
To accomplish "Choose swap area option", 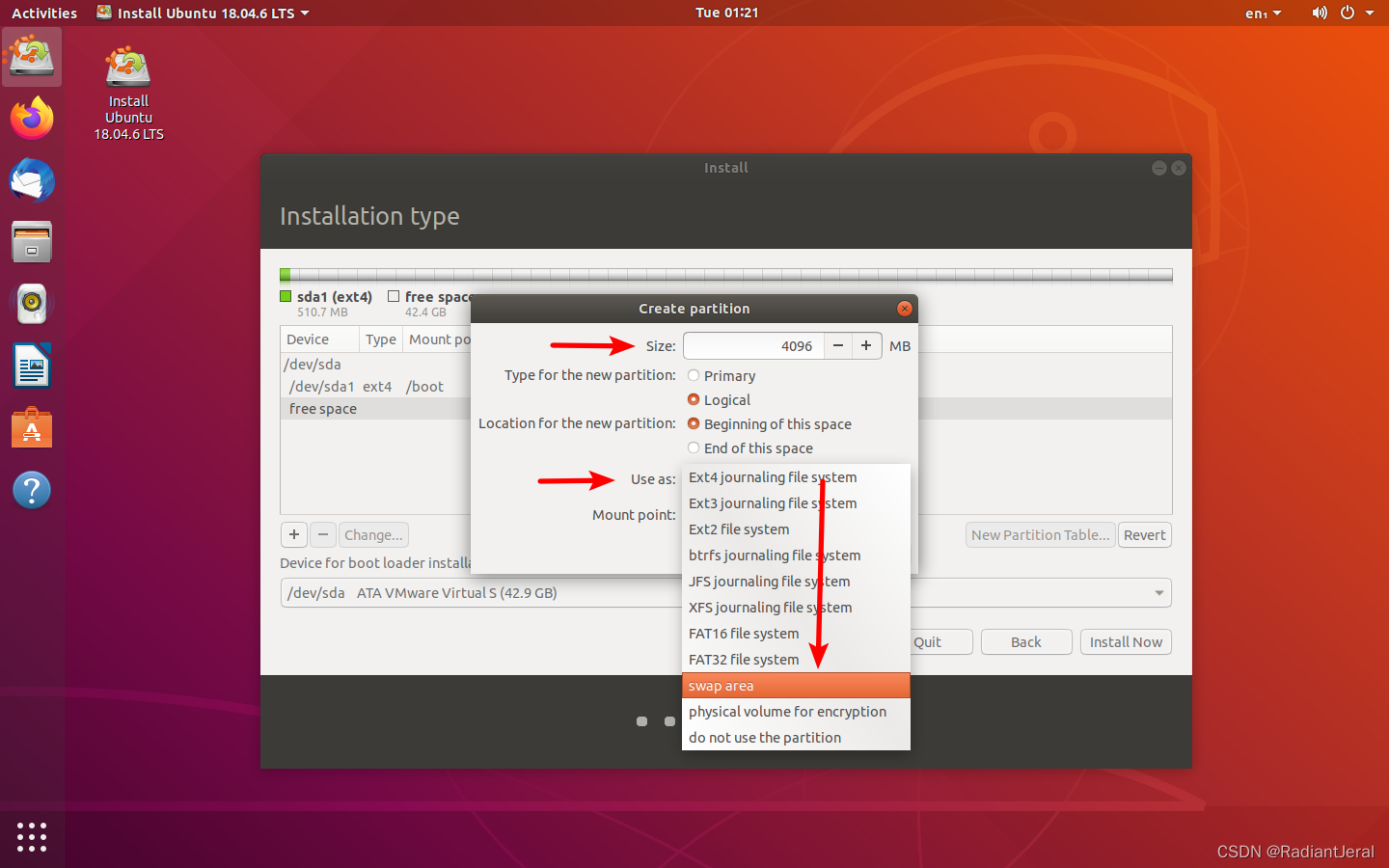I will (796, 686).
